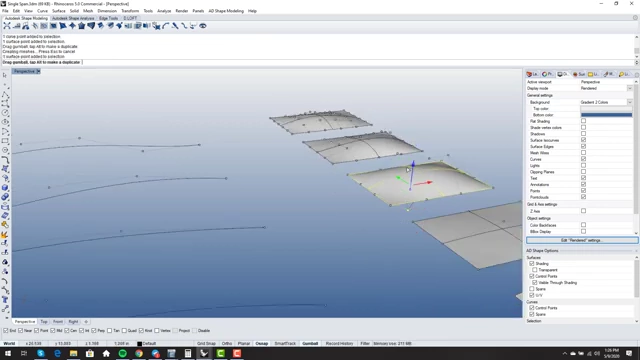Switch to the Front viewport tab

click(x=58, y=322)
